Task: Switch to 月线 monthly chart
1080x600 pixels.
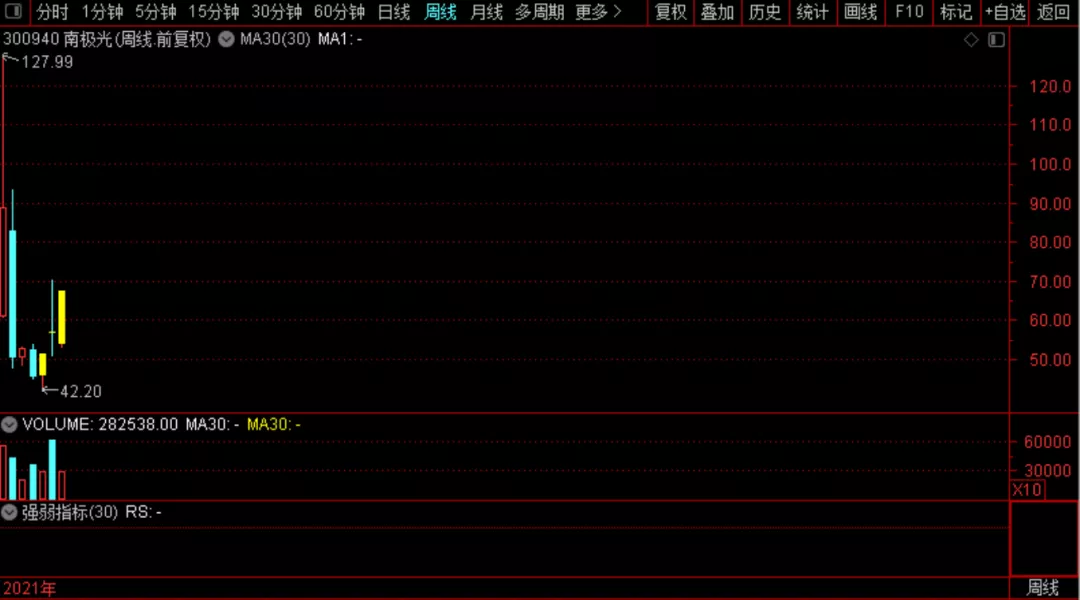Action: [x=486, y=12]
